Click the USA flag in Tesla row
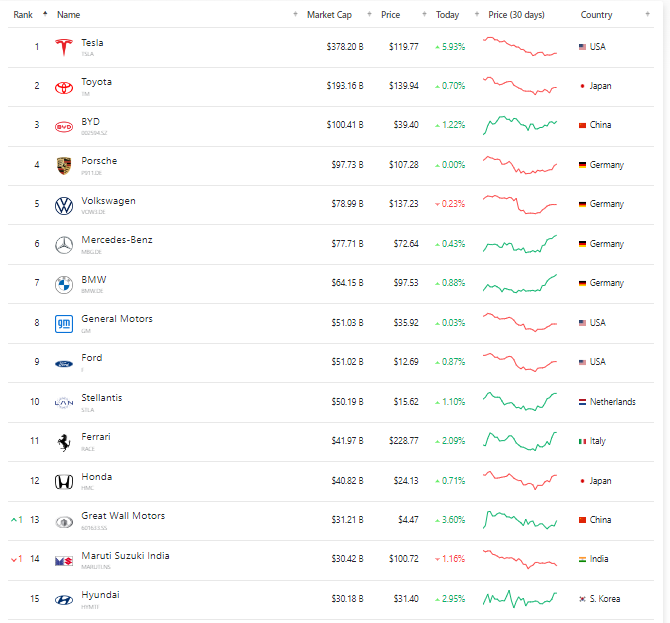This screenshot has height=623, width=670. point(582,47)
